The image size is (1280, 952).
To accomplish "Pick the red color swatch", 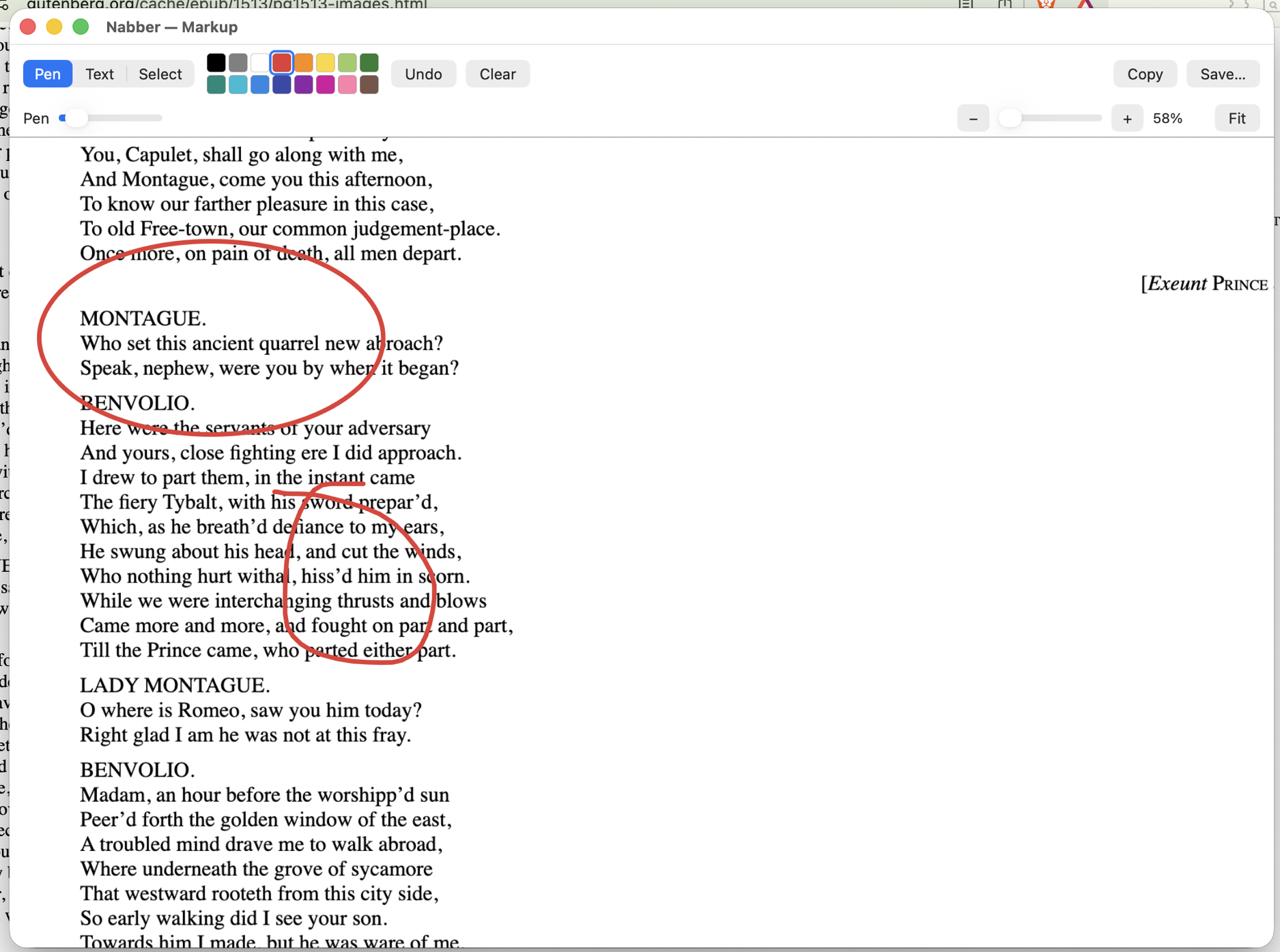I will click(x=282, y=63).
